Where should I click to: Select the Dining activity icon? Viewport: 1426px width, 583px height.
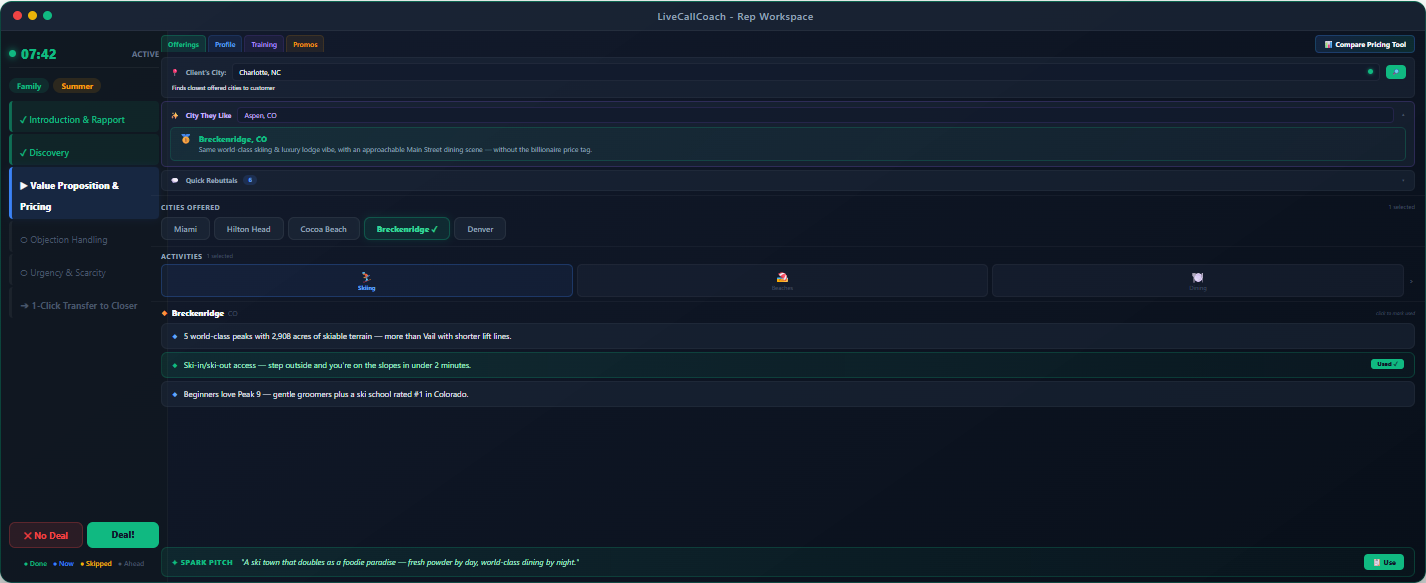click(1197, 277)
